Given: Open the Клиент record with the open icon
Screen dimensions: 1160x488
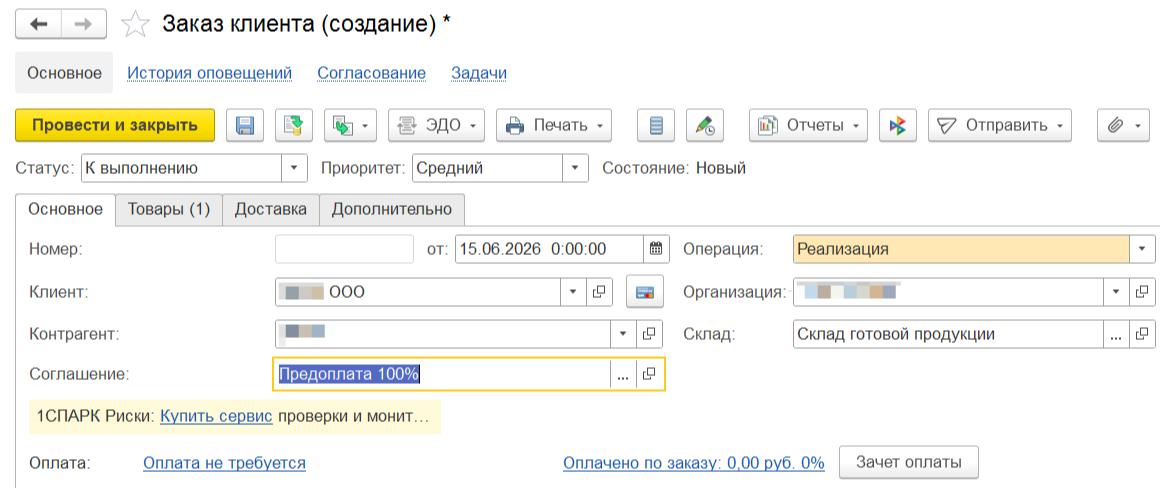Looking at the screenshot, I should click(599, 292).
